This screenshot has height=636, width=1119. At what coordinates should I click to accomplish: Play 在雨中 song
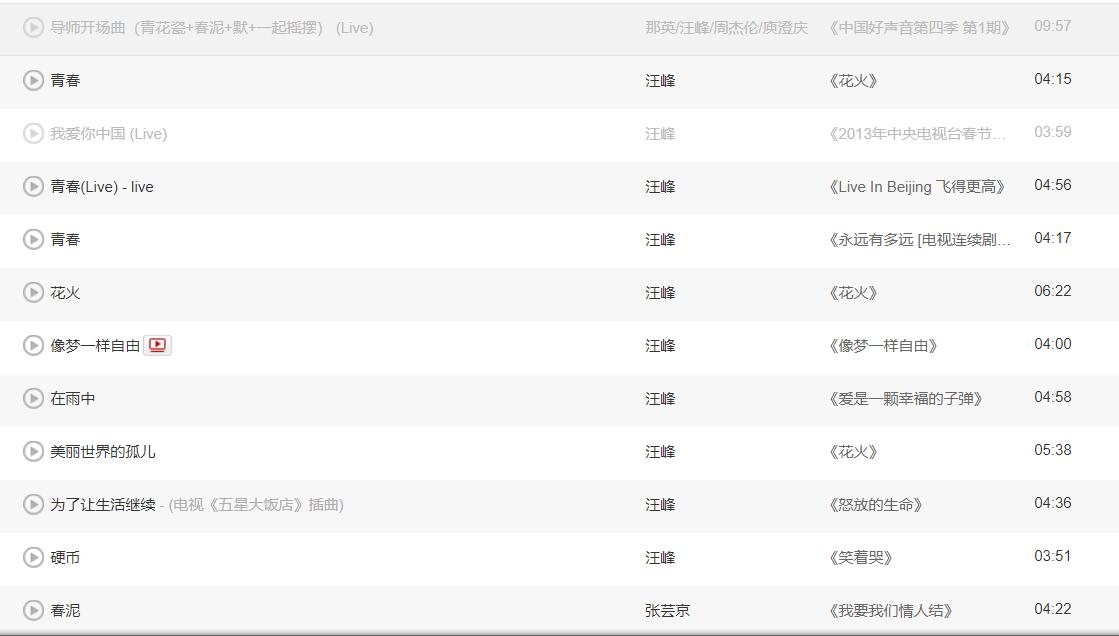33,398
